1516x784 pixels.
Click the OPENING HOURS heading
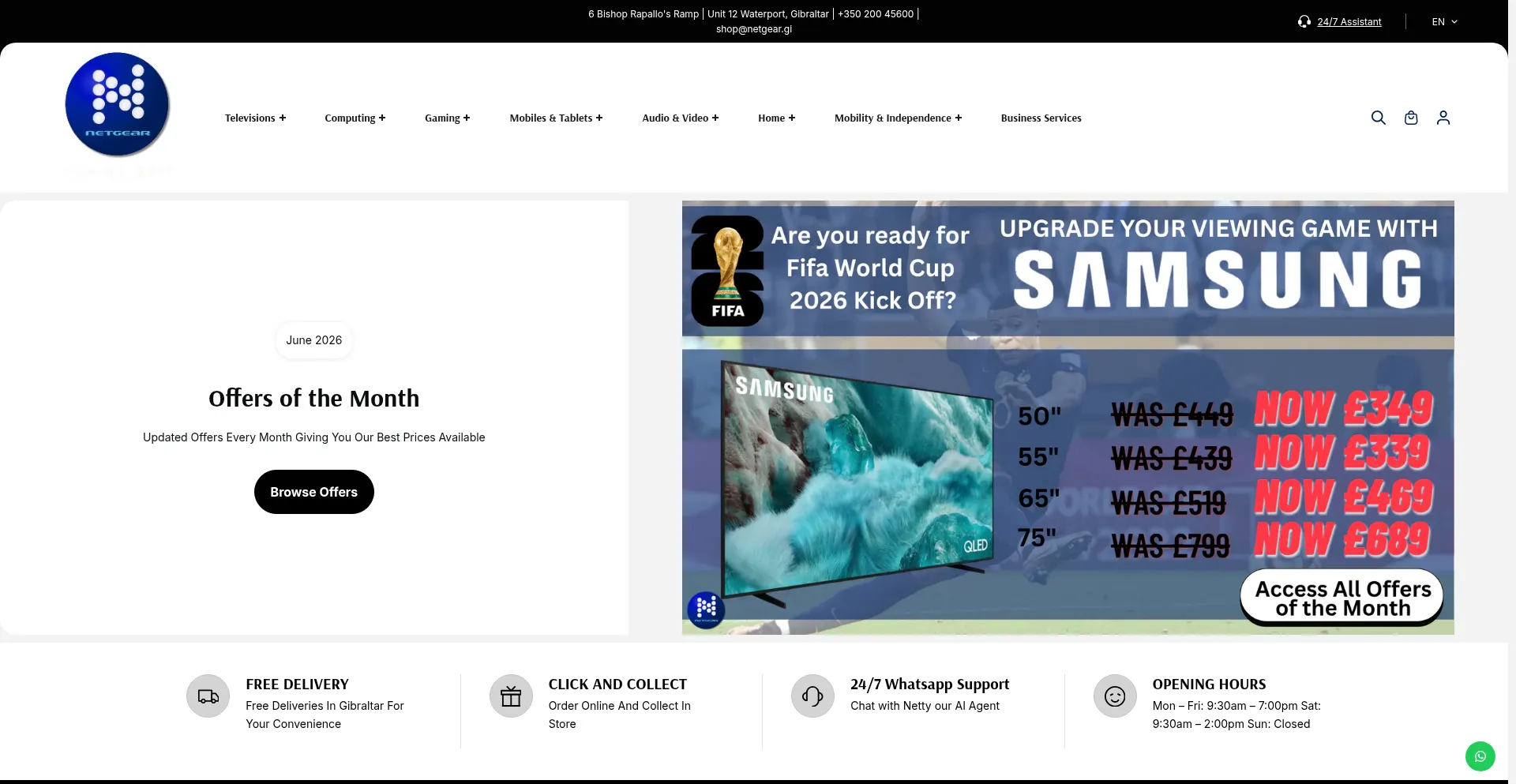click(x=1209, y=685)
